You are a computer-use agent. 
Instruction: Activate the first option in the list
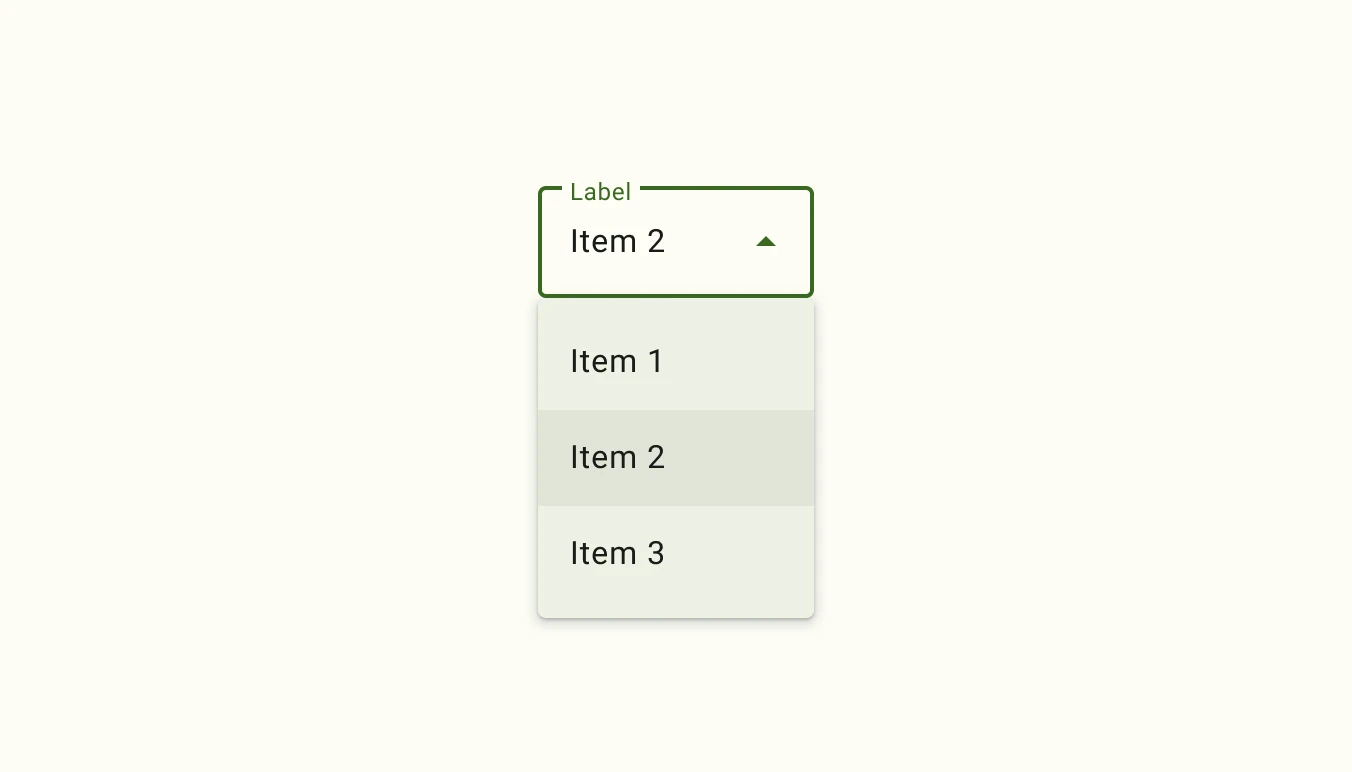click(617, 361)
